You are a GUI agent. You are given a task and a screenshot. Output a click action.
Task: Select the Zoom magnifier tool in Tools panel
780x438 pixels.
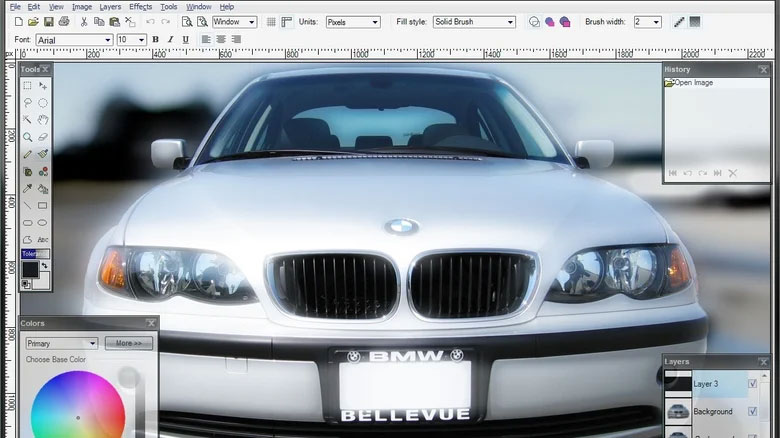[27, 137]
